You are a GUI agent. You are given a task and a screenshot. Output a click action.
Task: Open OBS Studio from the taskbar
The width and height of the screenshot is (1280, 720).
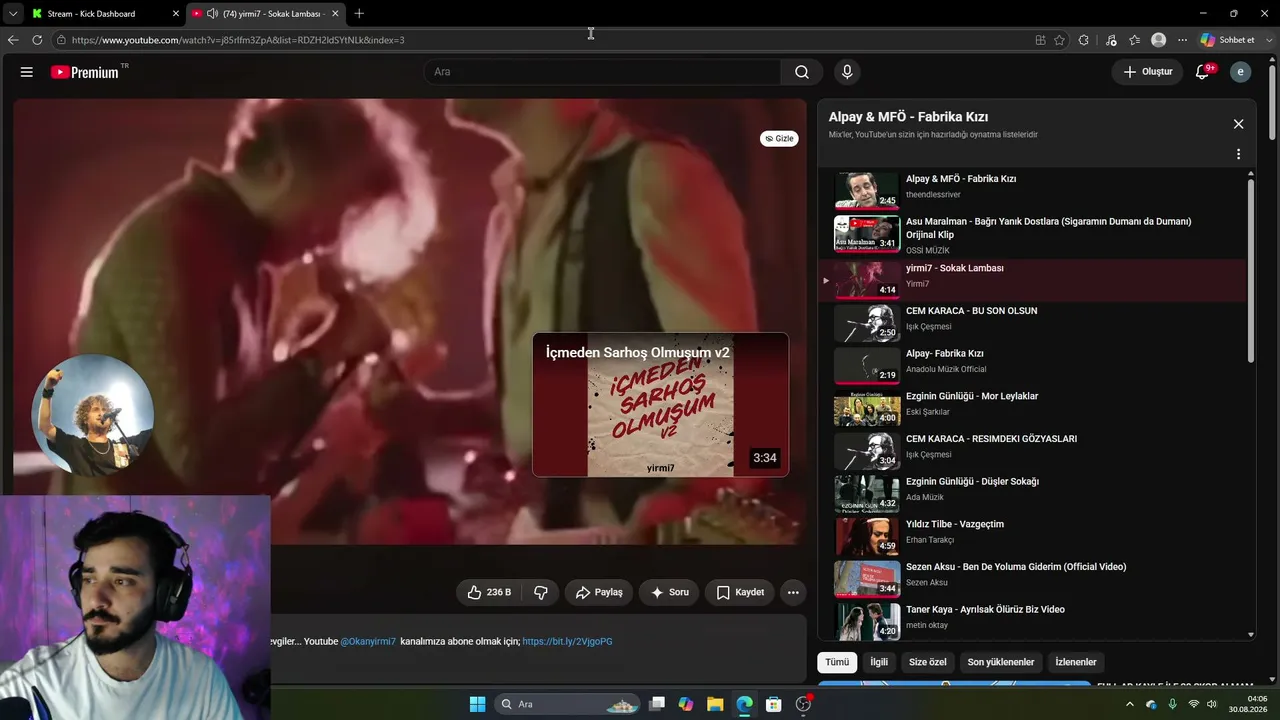803,704
